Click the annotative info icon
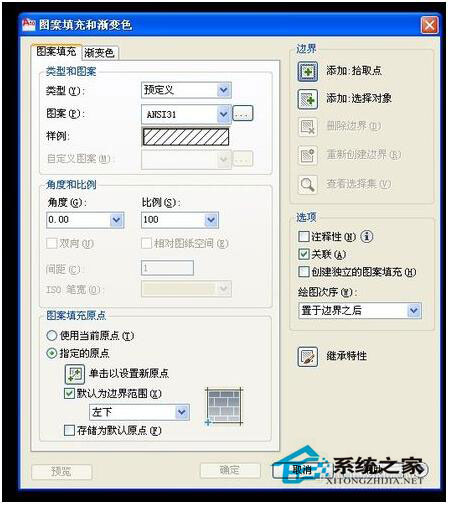Viewport: 451px width, 505px height. (367, 237)
